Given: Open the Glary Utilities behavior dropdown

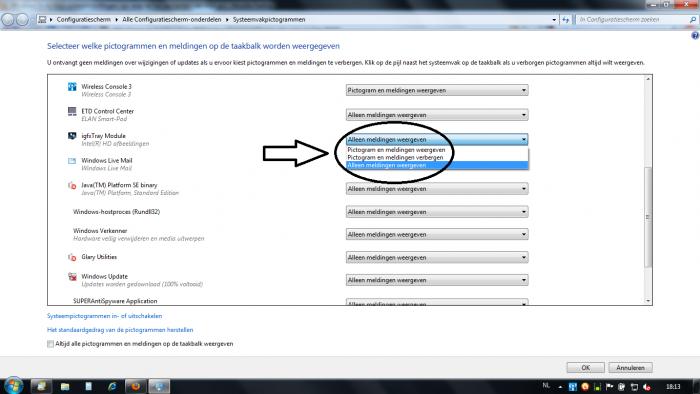Looking at the screenshot, I should tap(437, 257).
